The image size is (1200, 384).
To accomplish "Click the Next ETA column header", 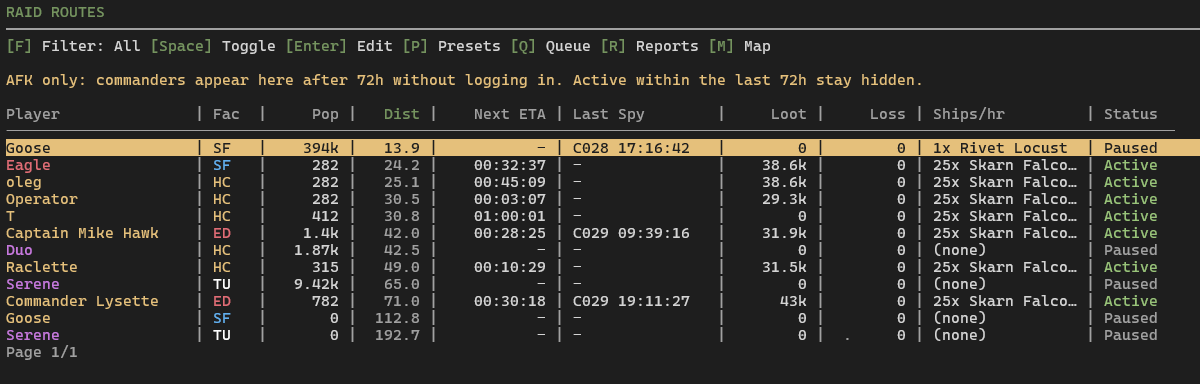I will pyautogui.click(x=510, y=114).
